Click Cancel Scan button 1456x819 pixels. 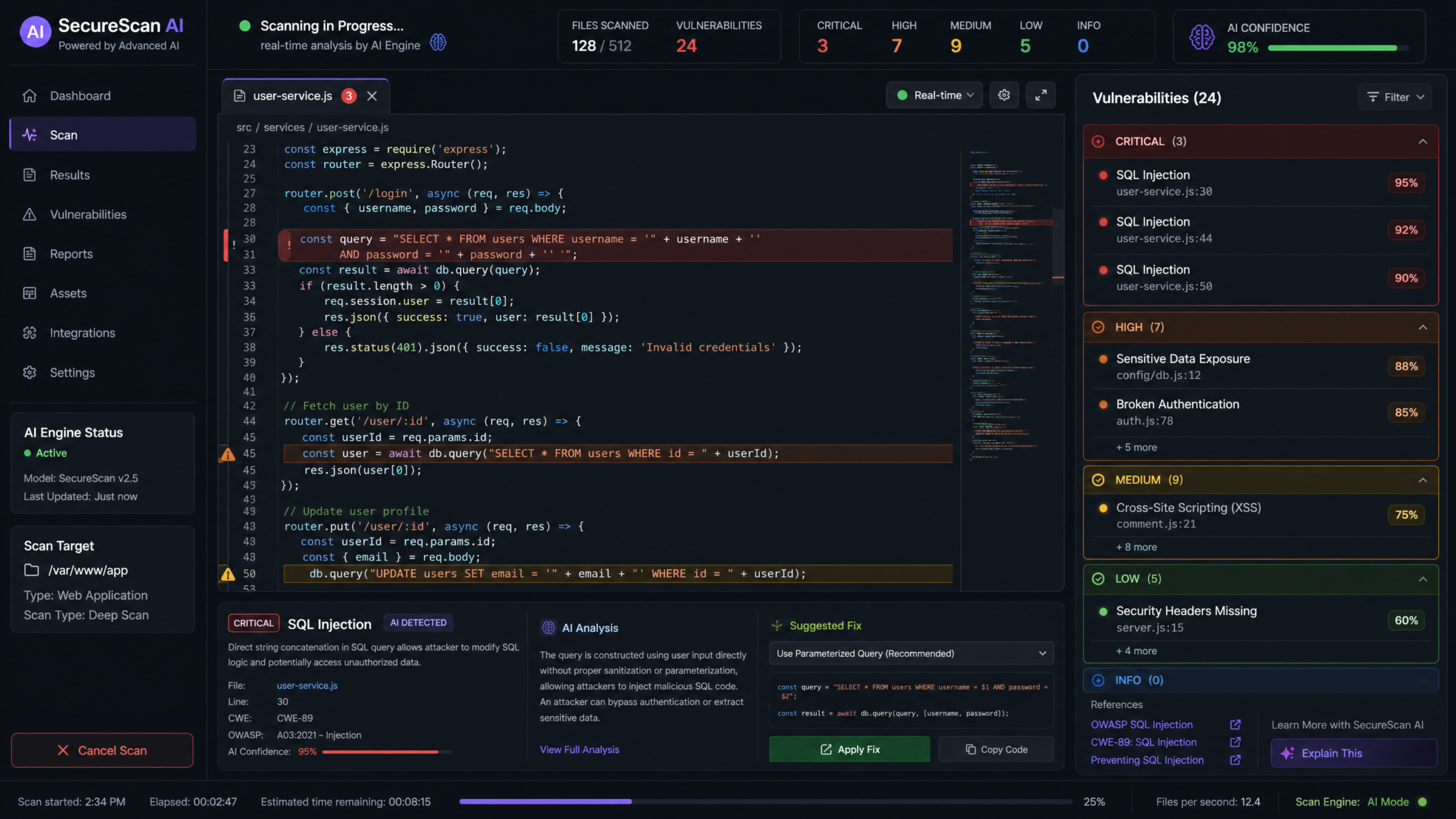[102, 750]
